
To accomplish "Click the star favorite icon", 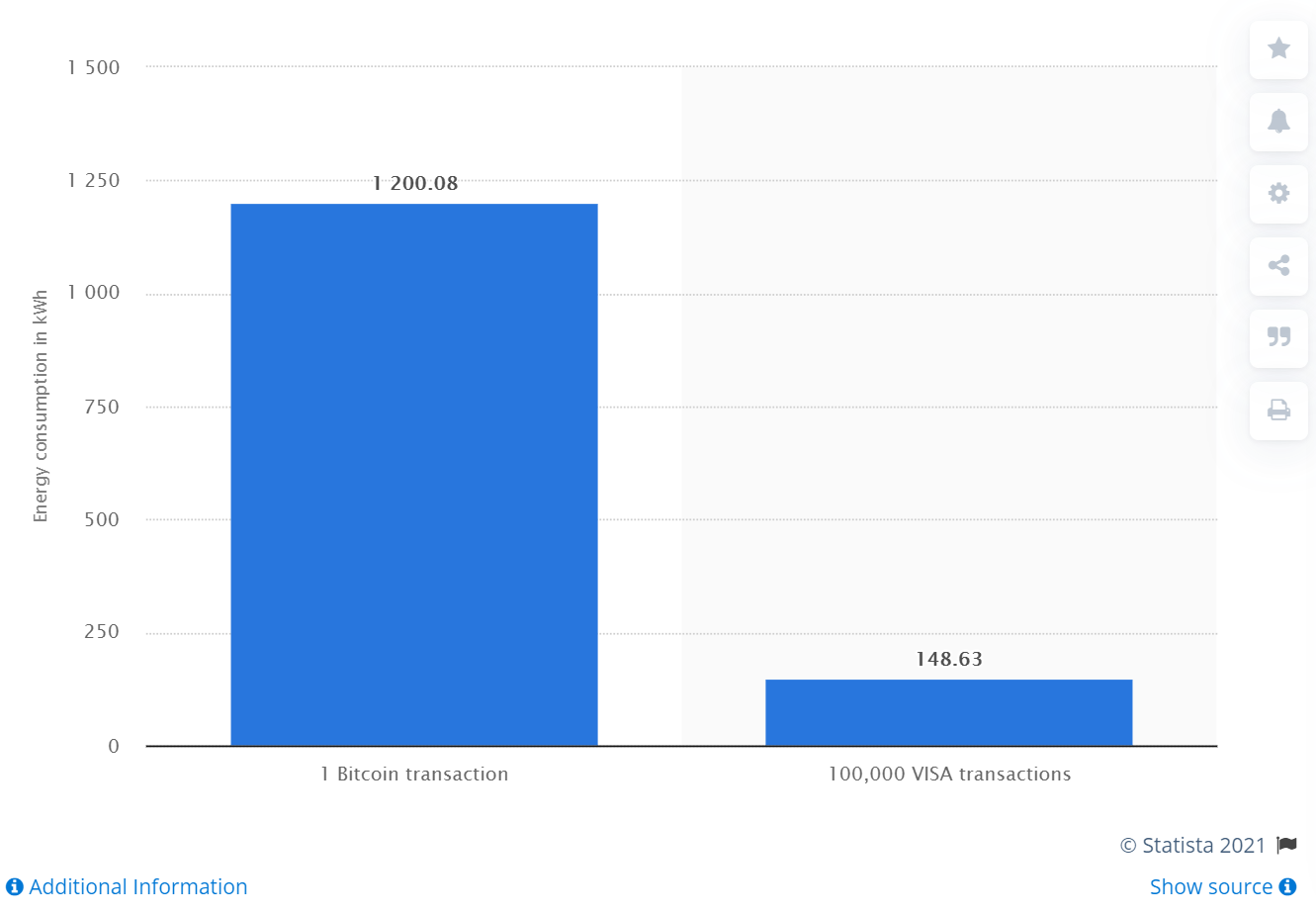I will 1278,48.
